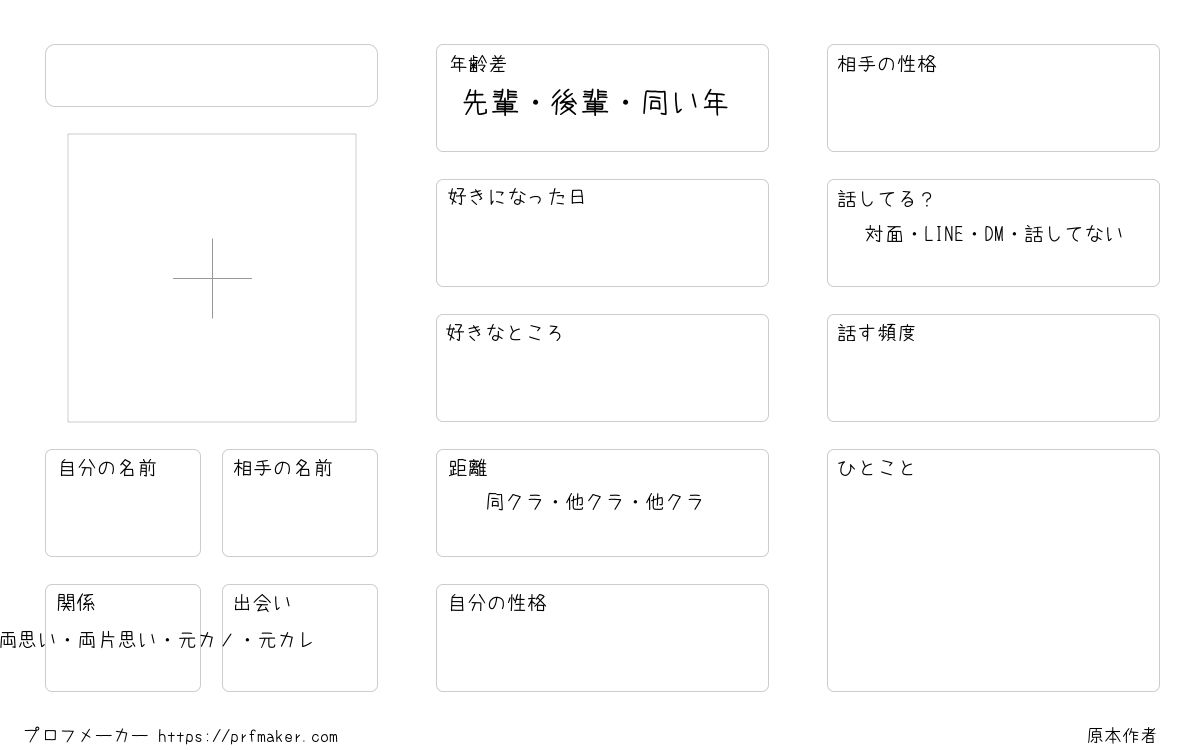Open the prfmaker.com link in the footer

pyautogui.click(x=248, y=737)
